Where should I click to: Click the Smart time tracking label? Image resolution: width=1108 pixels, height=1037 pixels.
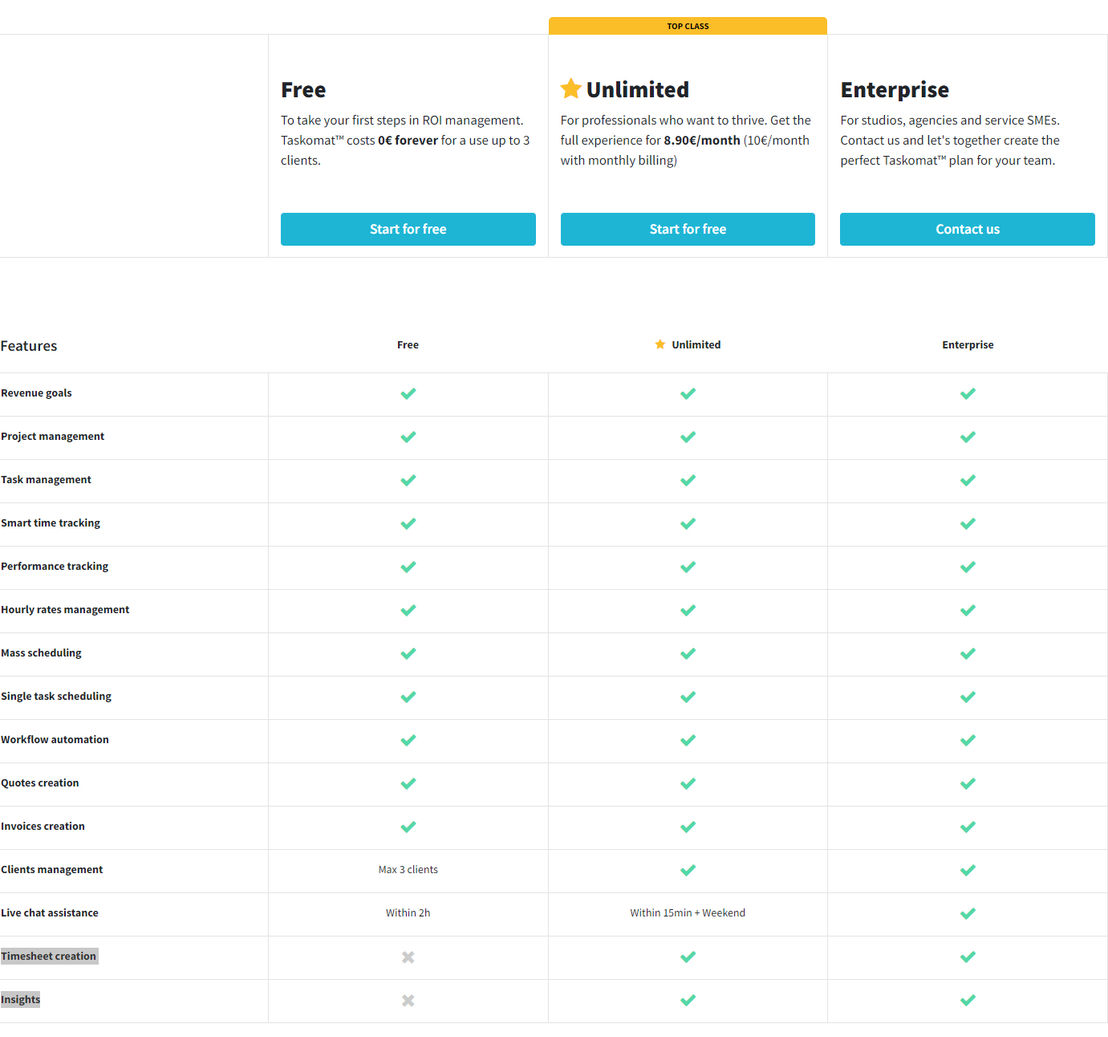pyautogui.click(x=50, y=523)
